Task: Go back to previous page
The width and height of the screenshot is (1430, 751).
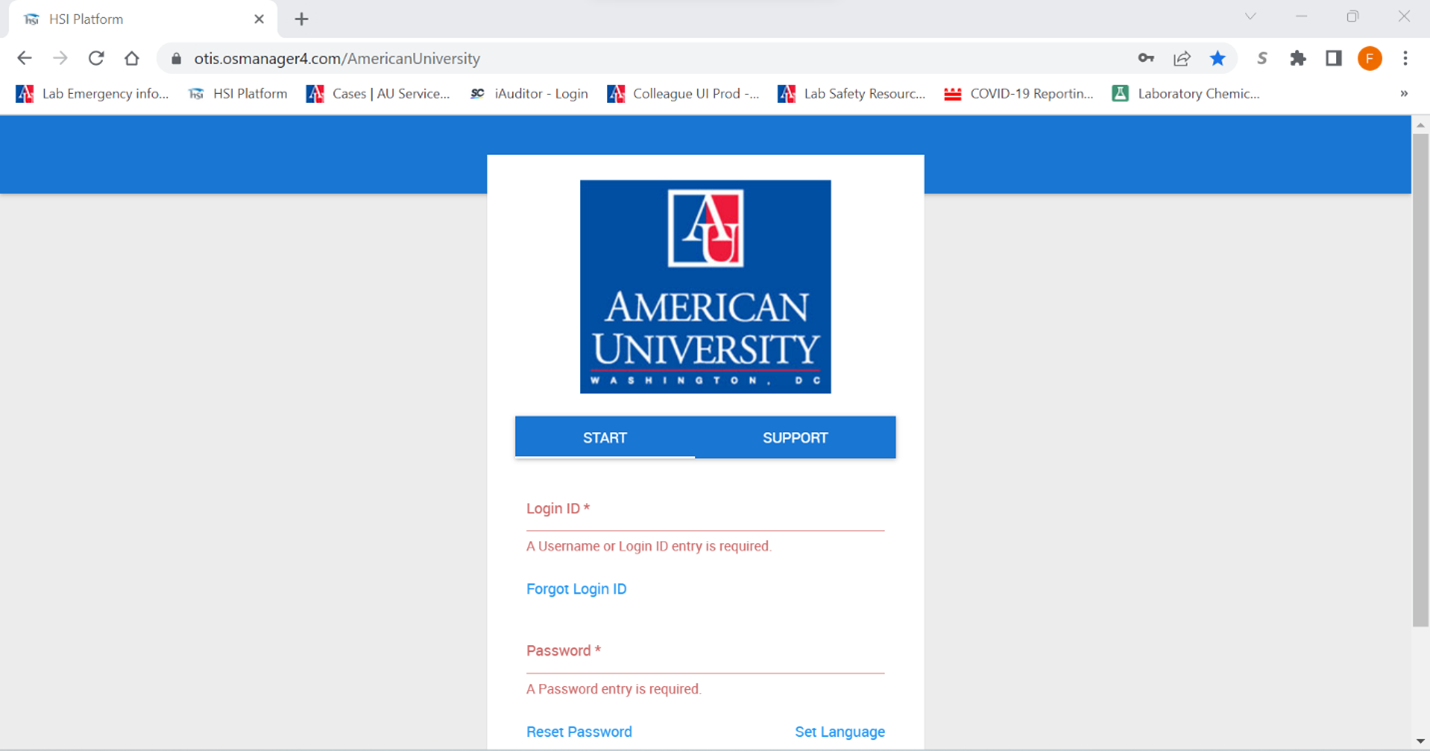Action: [24, 58]
